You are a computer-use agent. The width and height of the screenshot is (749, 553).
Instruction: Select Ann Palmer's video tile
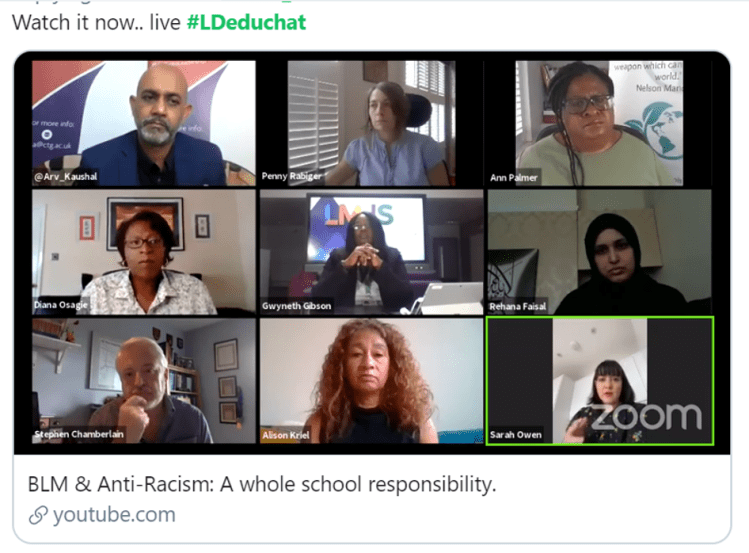point(599,123)
